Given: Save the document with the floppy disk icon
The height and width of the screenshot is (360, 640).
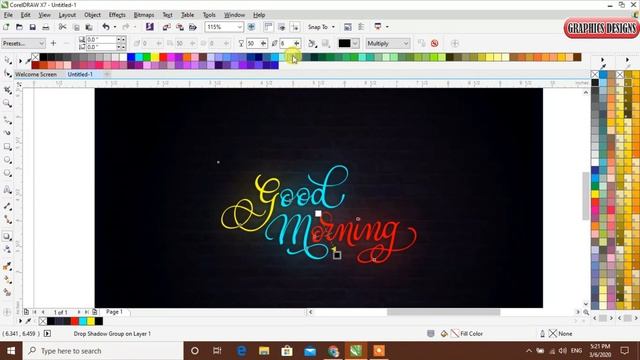Looking at the screenshot, I should pyautogui.click(x=32, y=27).
